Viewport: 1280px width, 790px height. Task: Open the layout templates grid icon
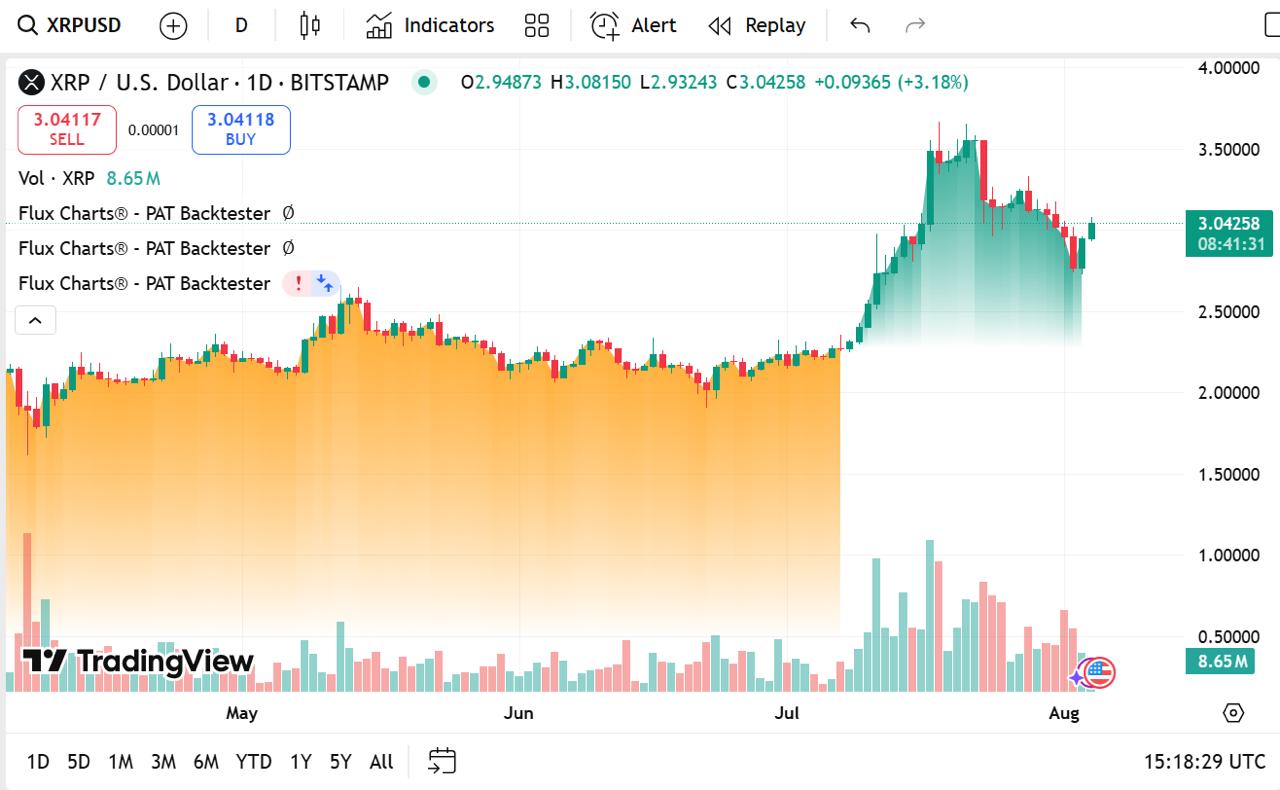(x=537, y=26)
